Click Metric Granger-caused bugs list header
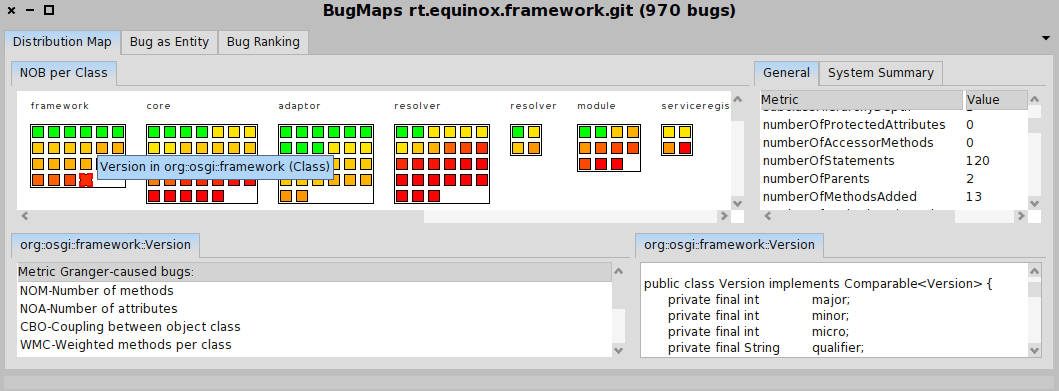Screen dimensions: 1059x391 [314, 272]
